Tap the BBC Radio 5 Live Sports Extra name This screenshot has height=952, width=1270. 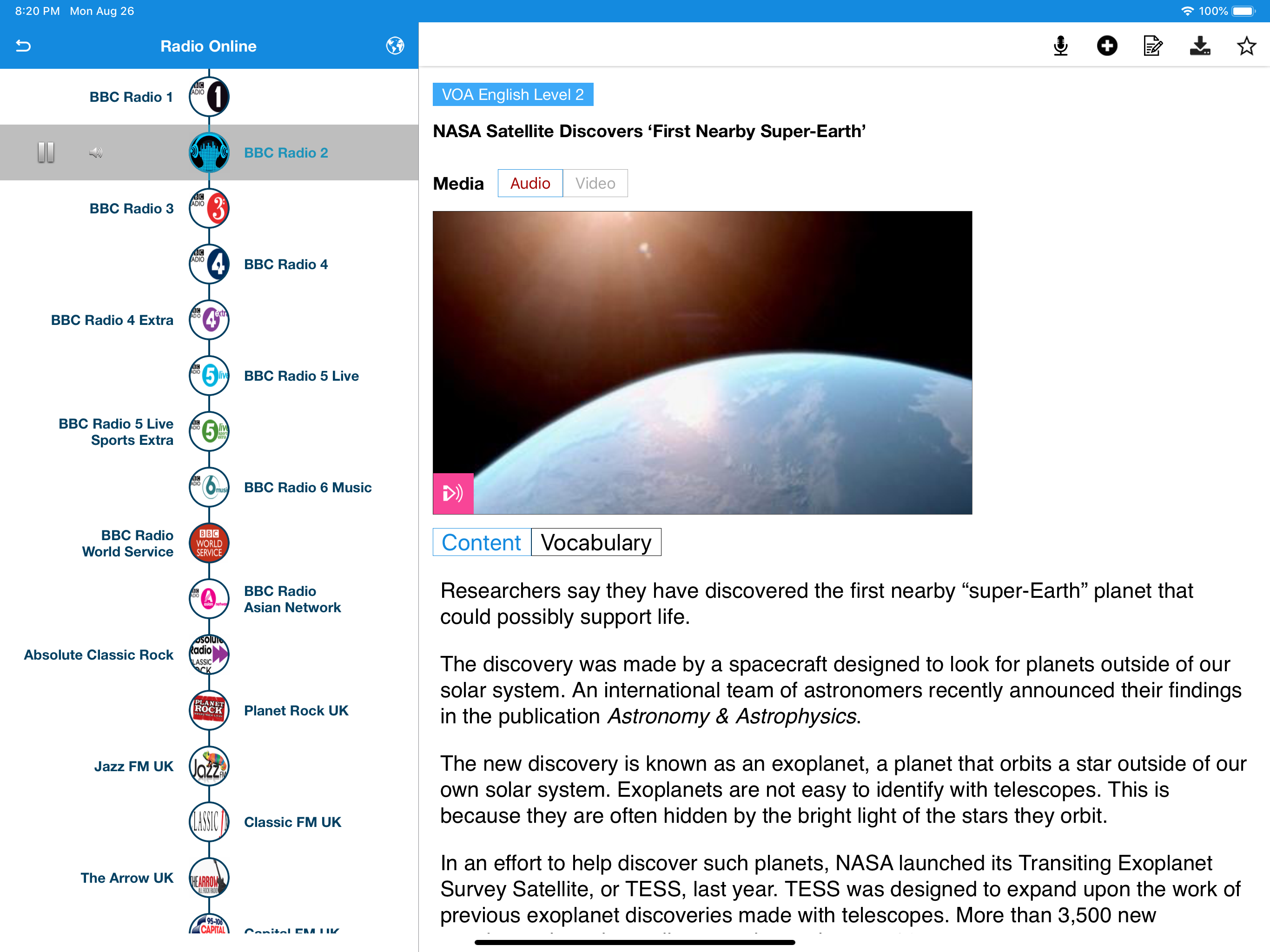[x=116, y=432]
